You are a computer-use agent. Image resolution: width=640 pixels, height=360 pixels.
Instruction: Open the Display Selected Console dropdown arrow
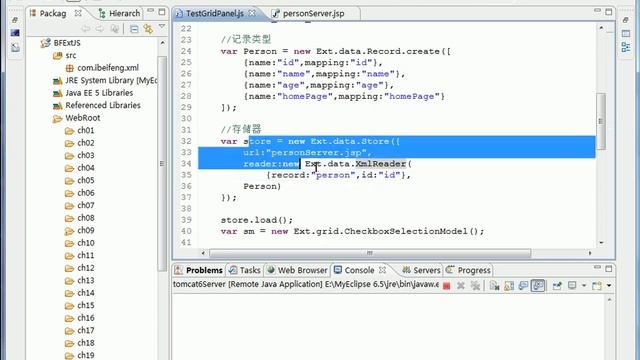pos(584,286)
